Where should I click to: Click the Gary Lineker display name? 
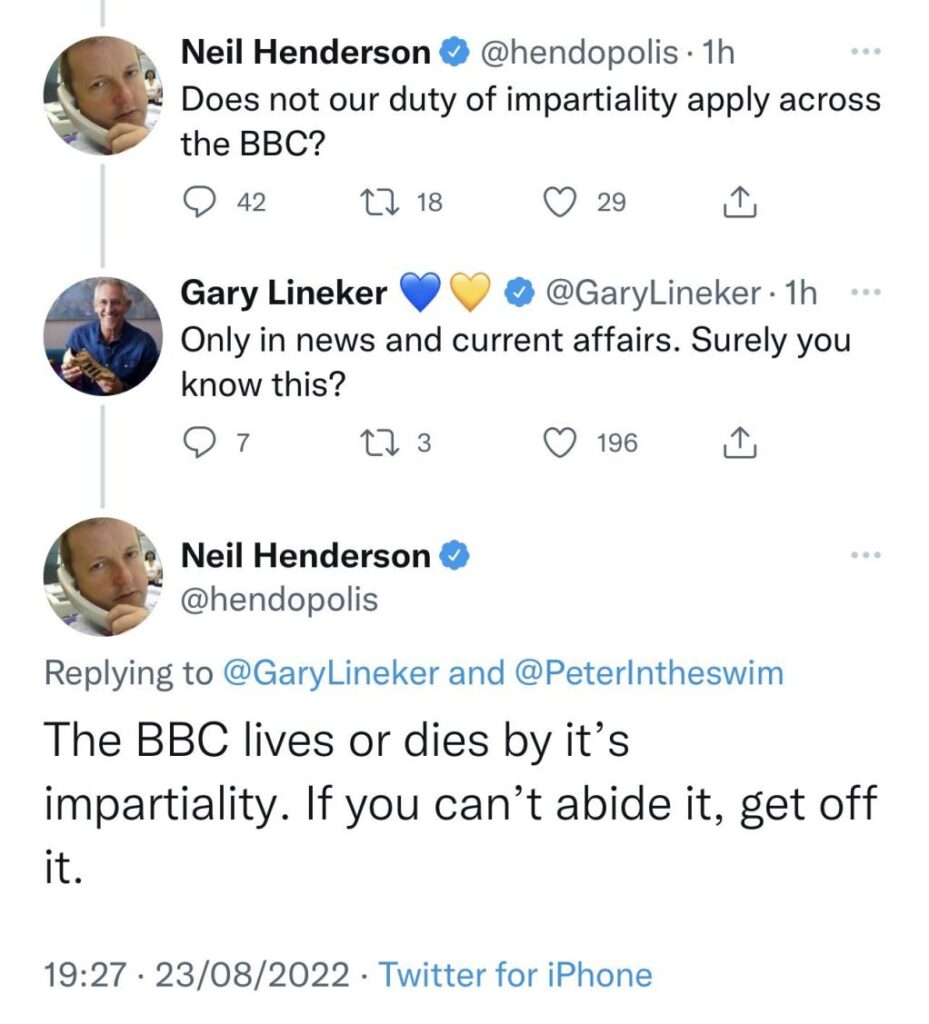pos(284,293)
